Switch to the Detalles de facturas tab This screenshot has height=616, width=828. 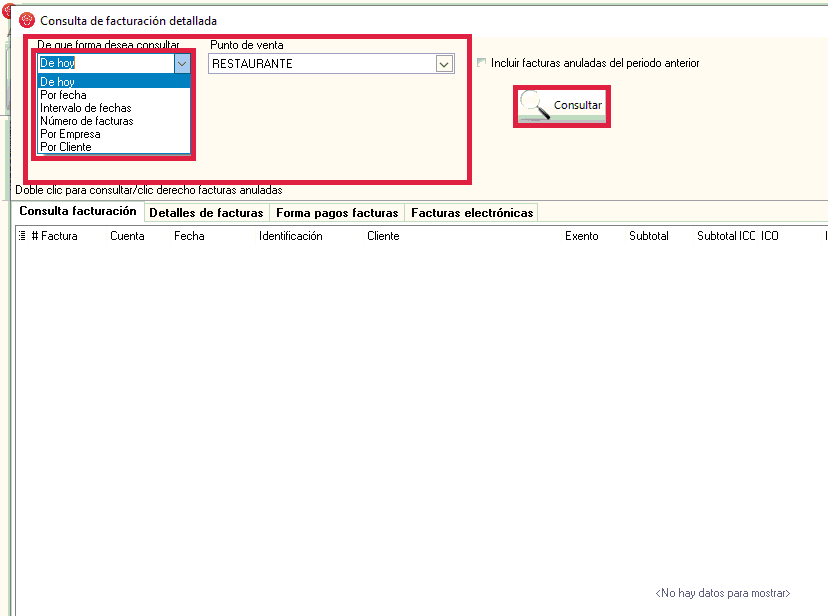click(x=206, y=213)
